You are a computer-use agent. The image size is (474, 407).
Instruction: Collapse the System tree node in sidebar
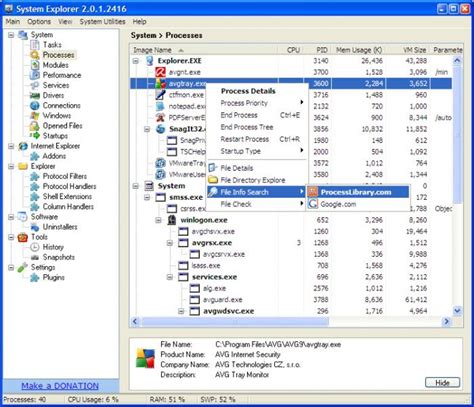click(11, 35)
